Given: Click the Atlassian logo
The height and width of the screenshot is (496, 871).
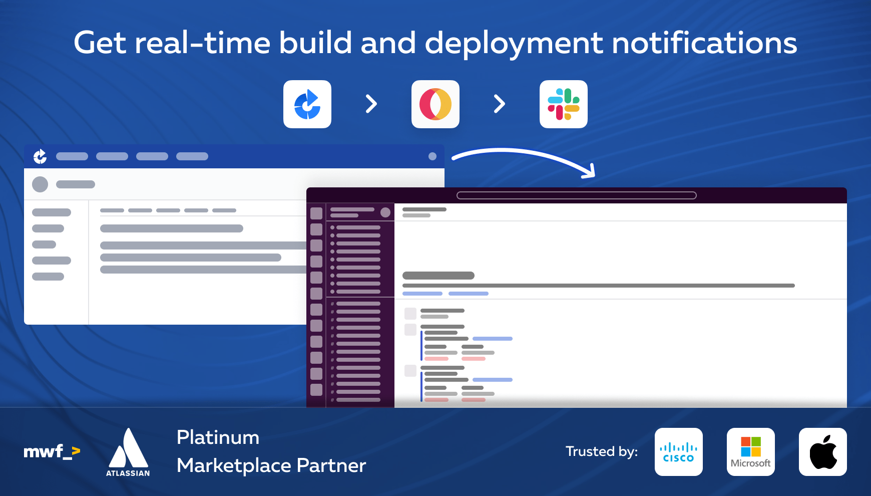Looking at the screenshot, I should [x=128, y=452].
